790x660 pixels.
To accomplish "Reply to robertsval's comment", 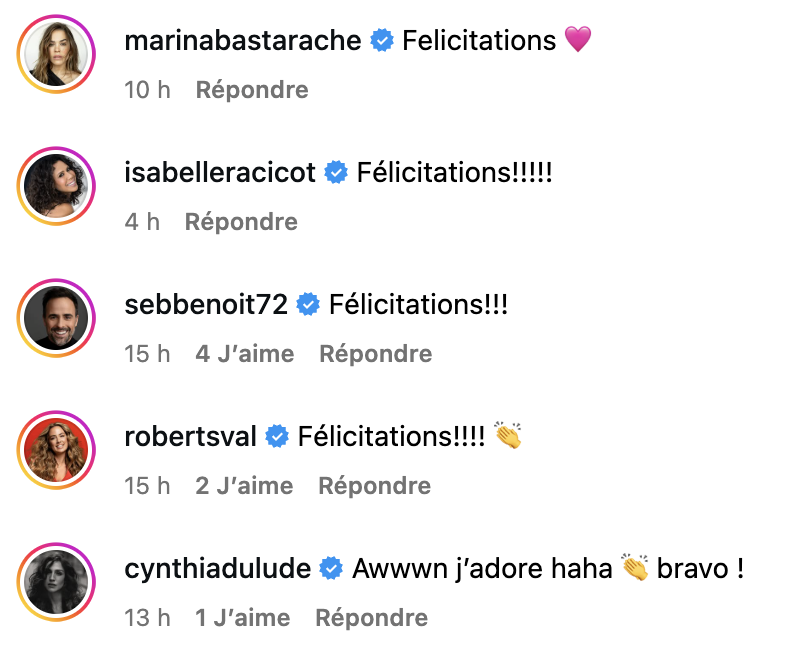I will 375,486.
